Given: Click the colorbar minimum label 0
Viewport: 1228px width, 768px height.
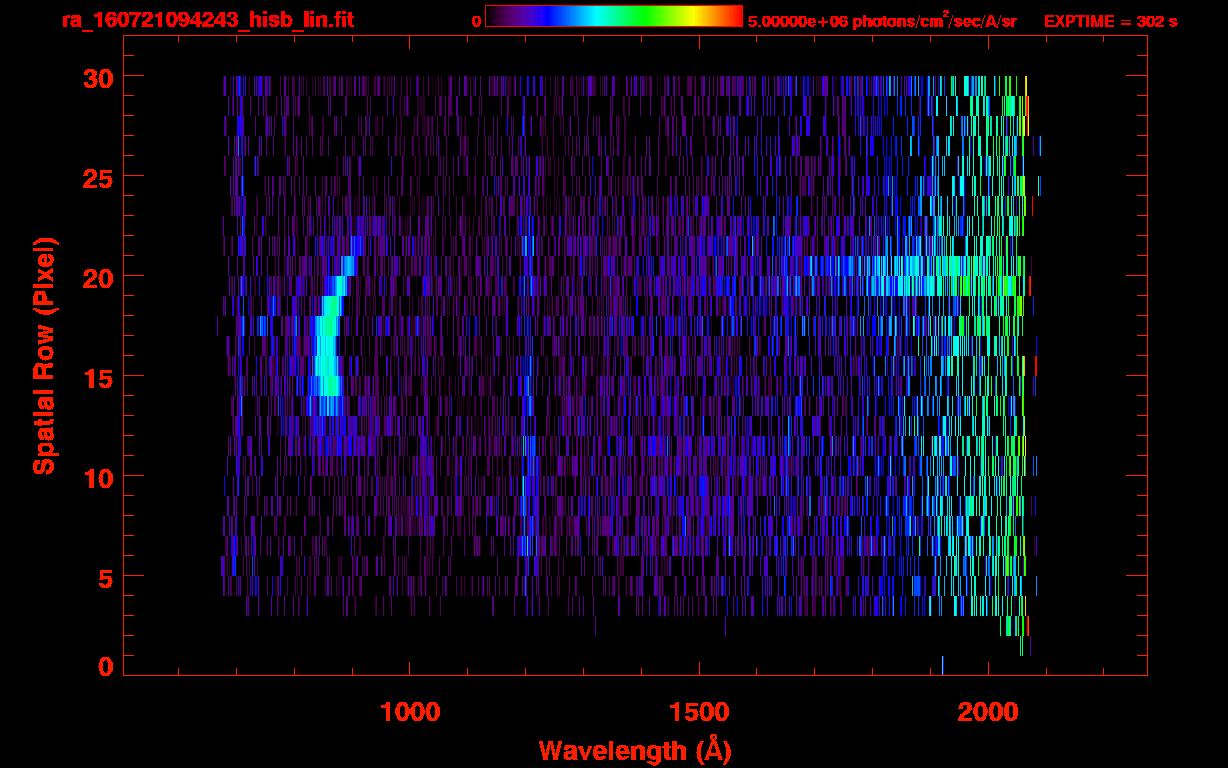Looking at the screenshot, I should coord(477,21).
